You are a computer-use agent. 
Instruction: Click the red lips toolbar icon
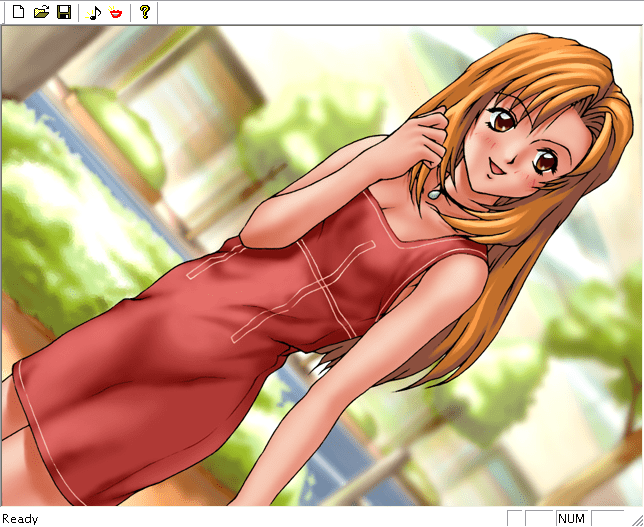click(116, 12)
